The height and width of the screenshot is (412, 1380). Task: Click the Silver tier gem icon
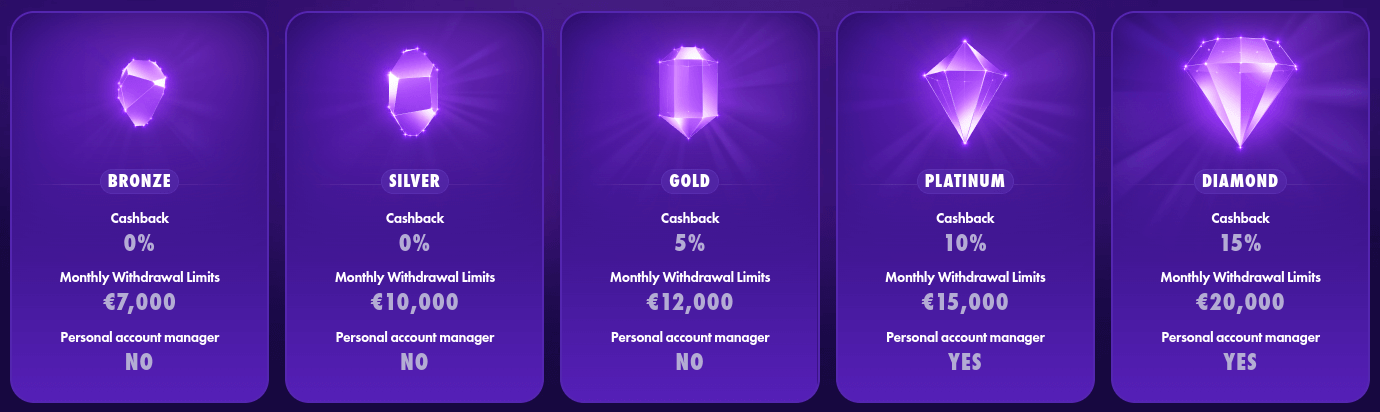[414, 92]
